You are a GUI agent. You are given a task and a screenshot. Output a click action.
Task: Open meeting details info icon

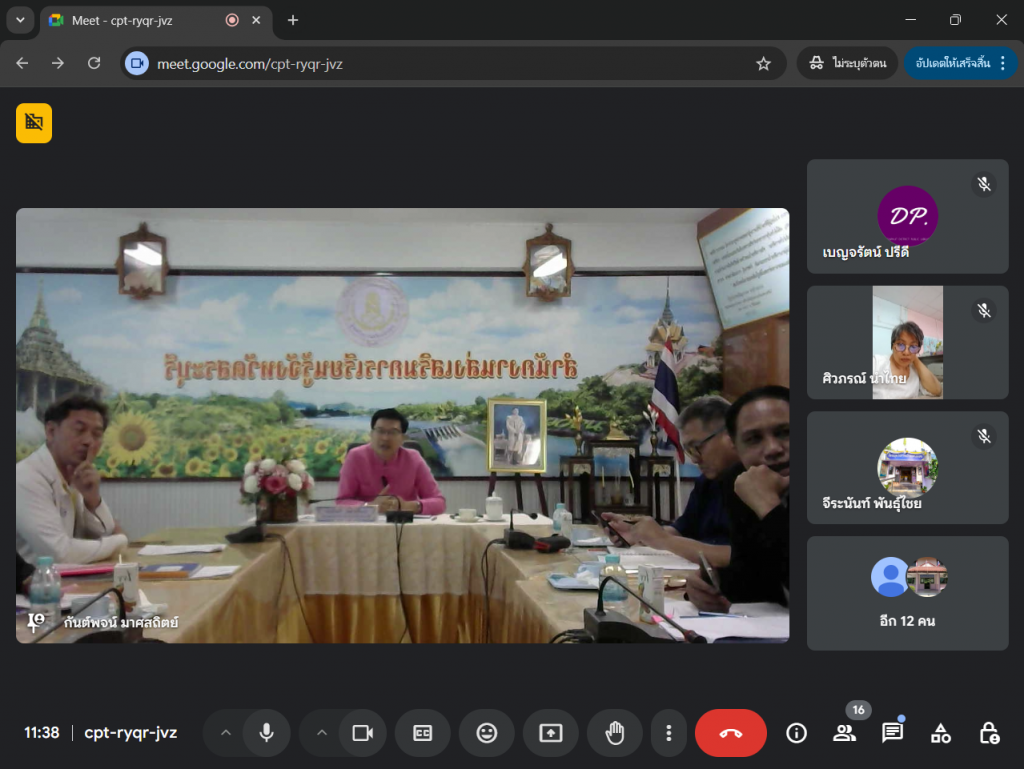pyautogui.click(x=796, y=733)
